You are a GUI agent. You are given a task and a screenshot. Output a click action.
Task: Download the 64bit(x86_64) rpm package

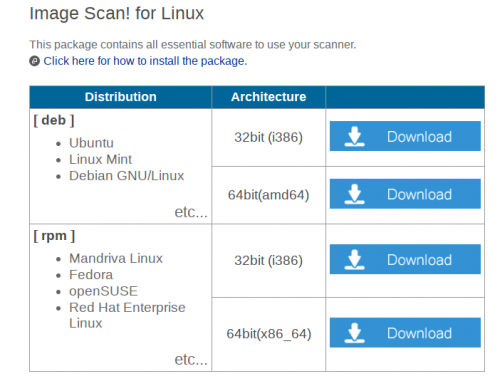[405, 332]
